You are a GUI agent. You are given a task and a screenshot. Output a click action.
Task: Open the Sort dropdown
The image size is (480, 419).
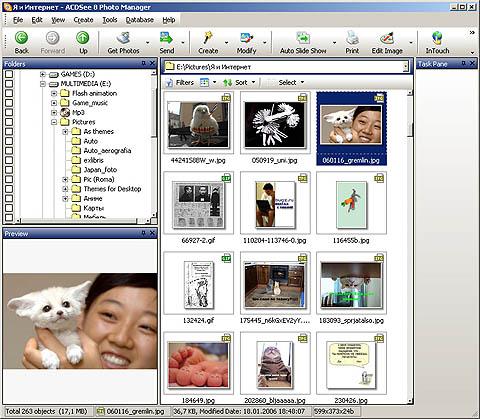pyautogui.click(x=239, y=82)
